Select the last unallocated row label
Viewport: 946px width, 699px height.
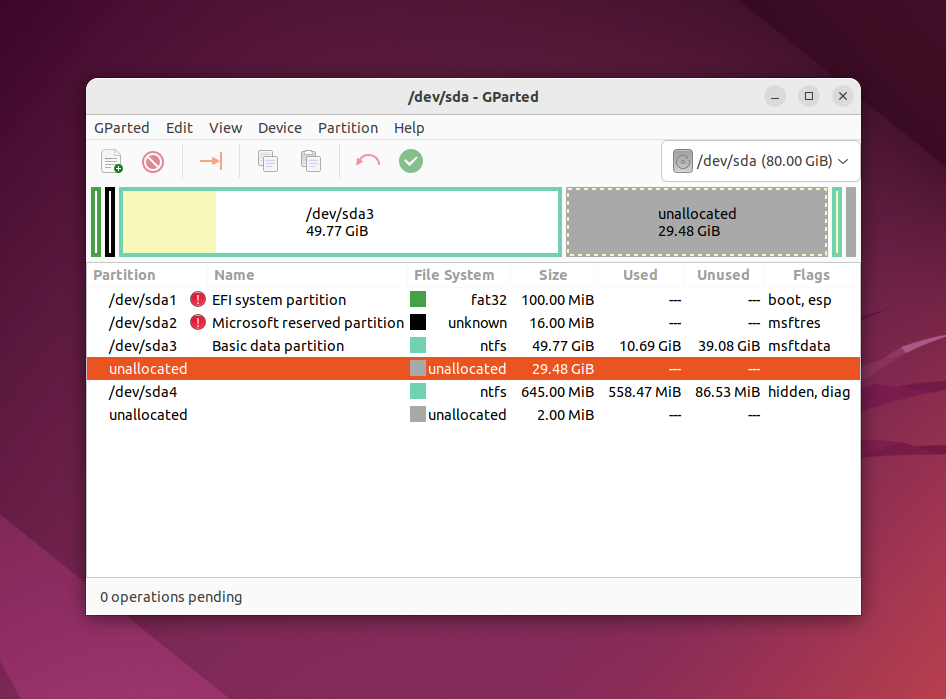click(148, 415)
